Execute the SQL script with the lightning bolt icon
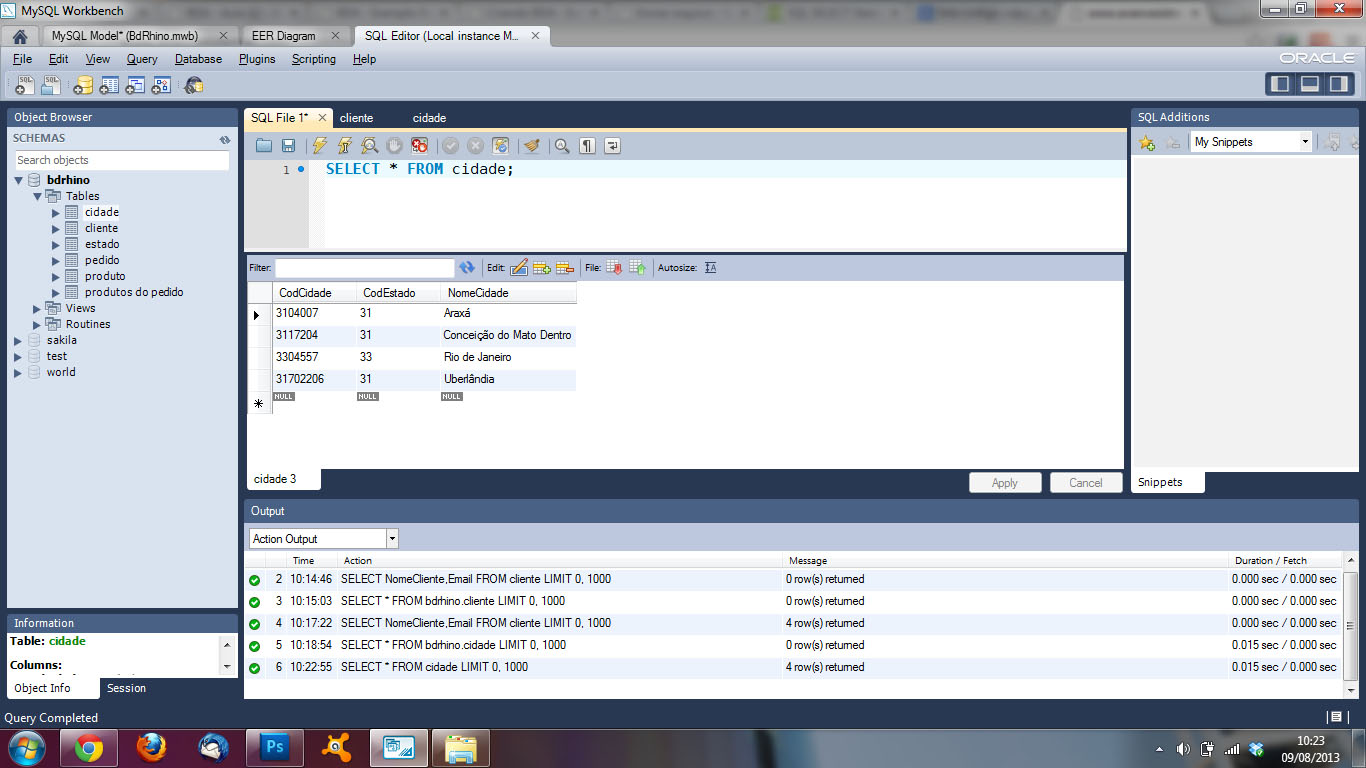 pos(320,146)
